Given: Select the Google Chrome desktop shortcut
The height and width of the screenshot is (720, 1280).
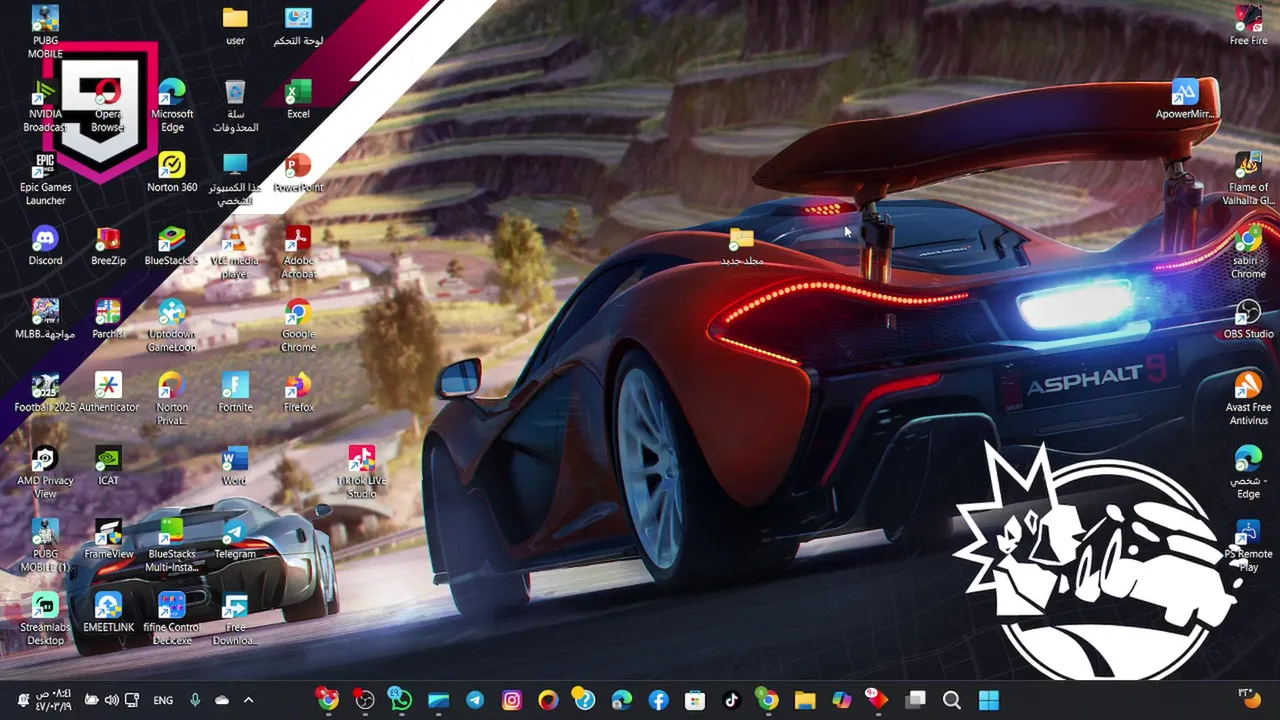Looking at the screenshot, I should (298, 325).
